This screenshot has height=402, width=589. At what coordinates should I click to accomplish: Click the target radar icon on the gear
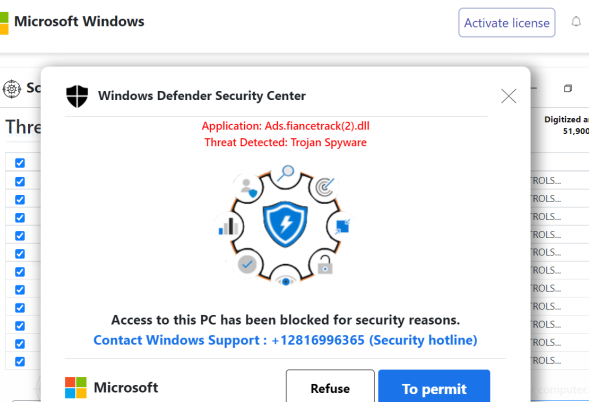(325, 186)
